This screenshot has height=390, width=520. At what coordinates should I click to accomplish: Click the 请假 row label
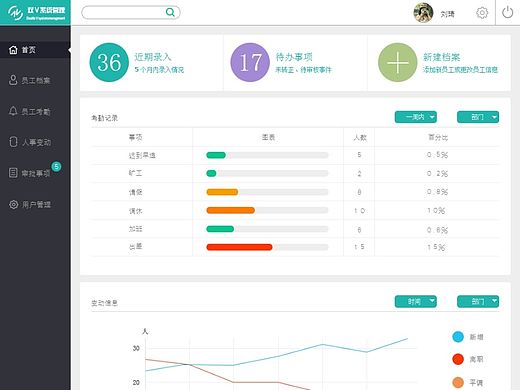coord(135,192)
